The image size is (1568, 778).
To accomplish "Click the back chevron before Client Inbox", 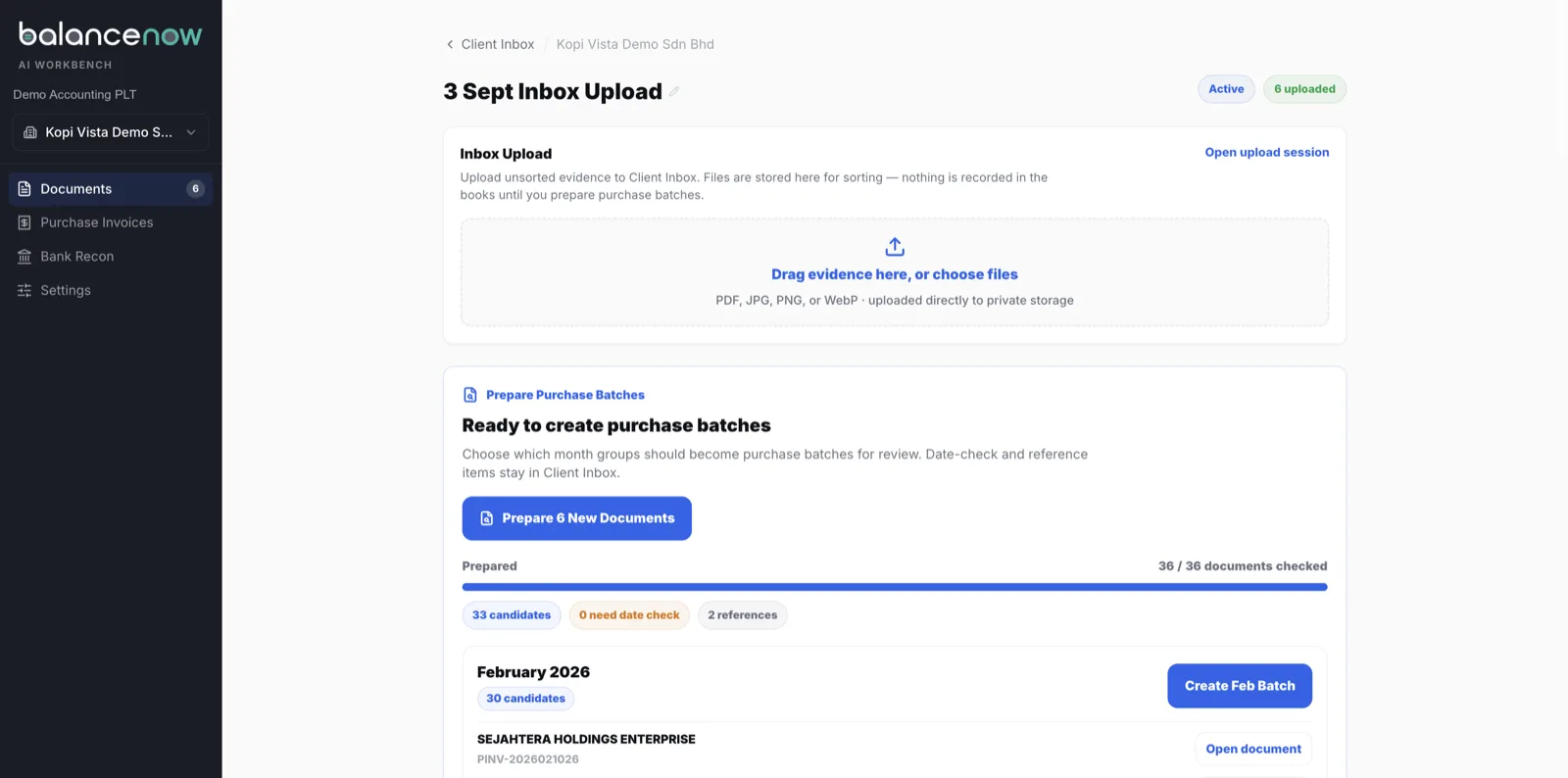I will coord(450,44).
